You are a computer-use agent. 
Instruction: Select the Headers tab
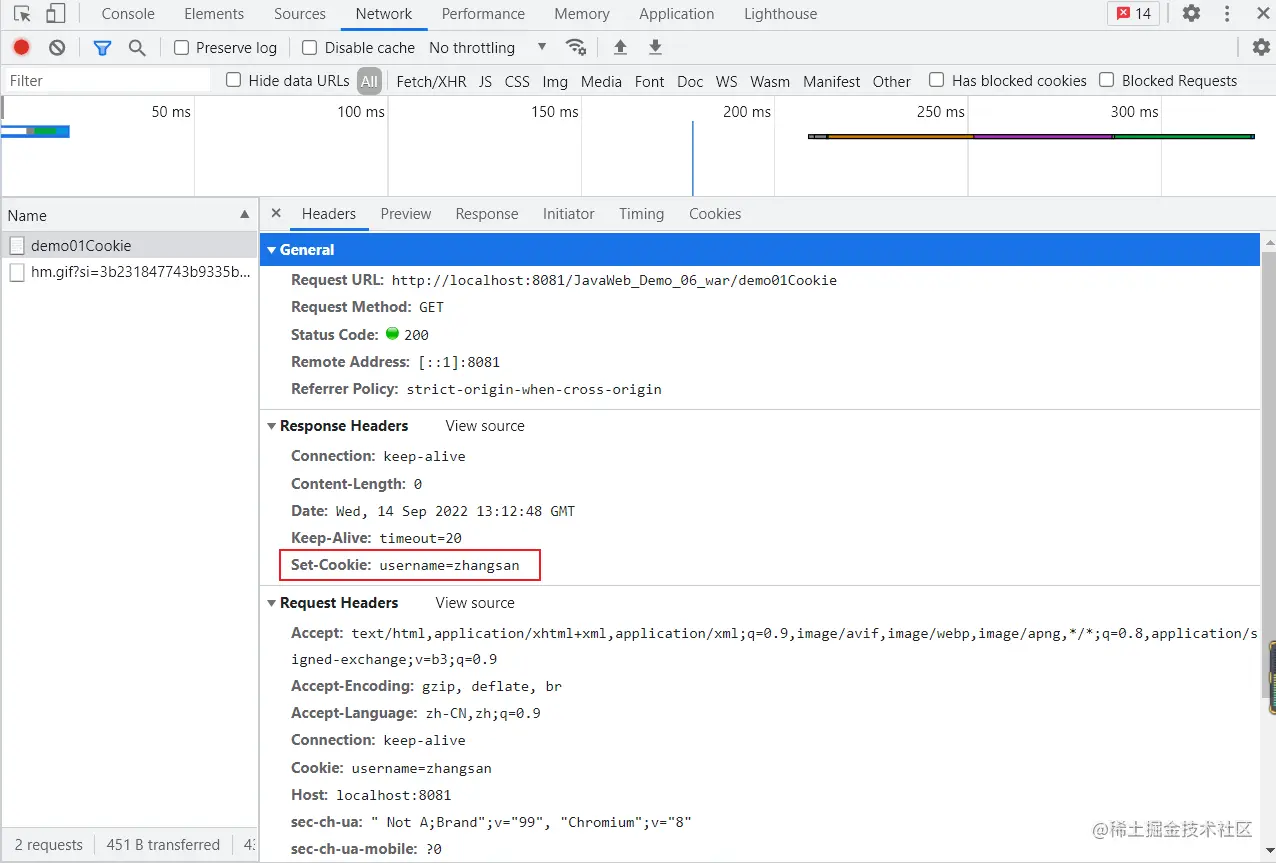pyautogui.click(x=329, y=214)
